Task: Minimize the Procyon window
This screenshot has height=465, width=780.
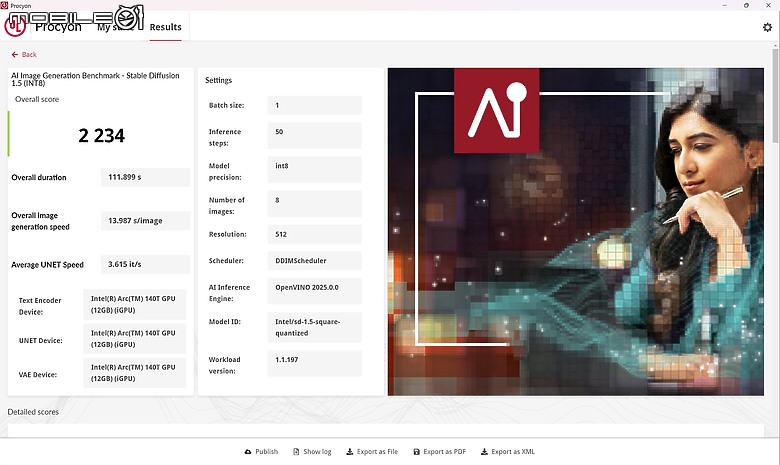Action: (725, 5)
